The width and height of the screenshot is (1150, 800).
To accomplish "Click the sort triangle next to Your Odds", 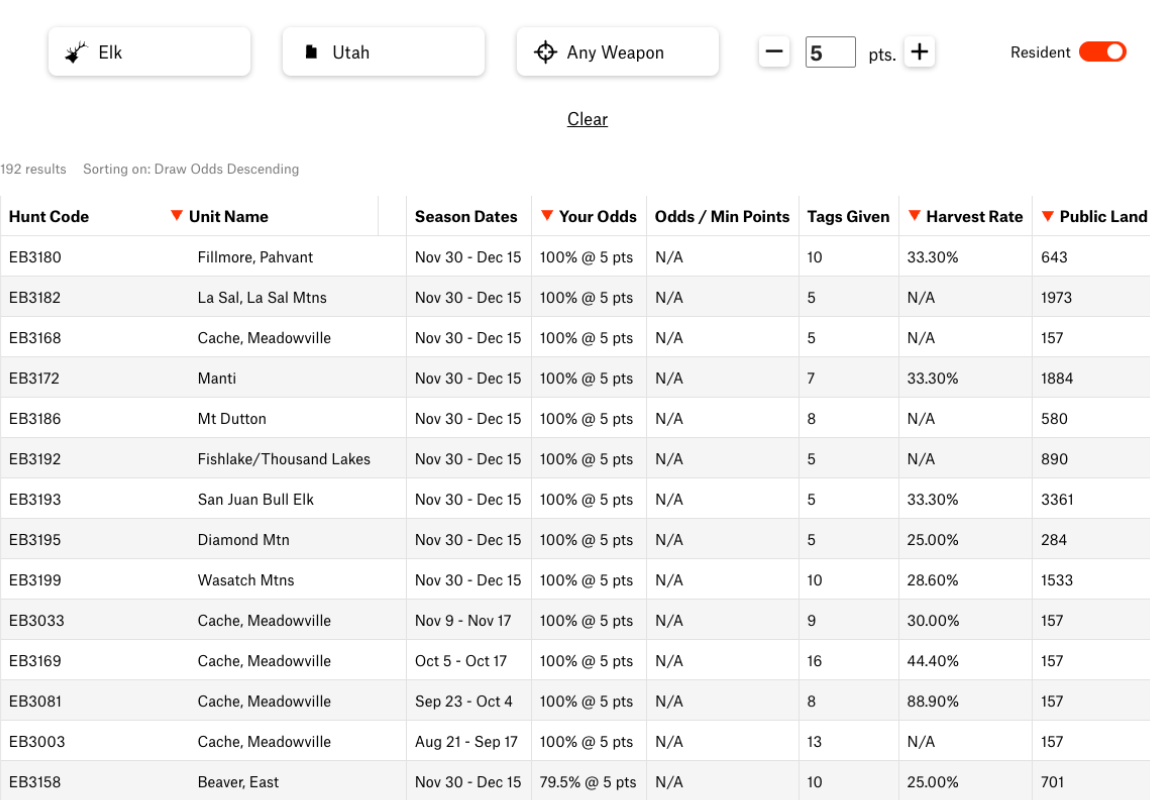I will (x=546, y=216).
